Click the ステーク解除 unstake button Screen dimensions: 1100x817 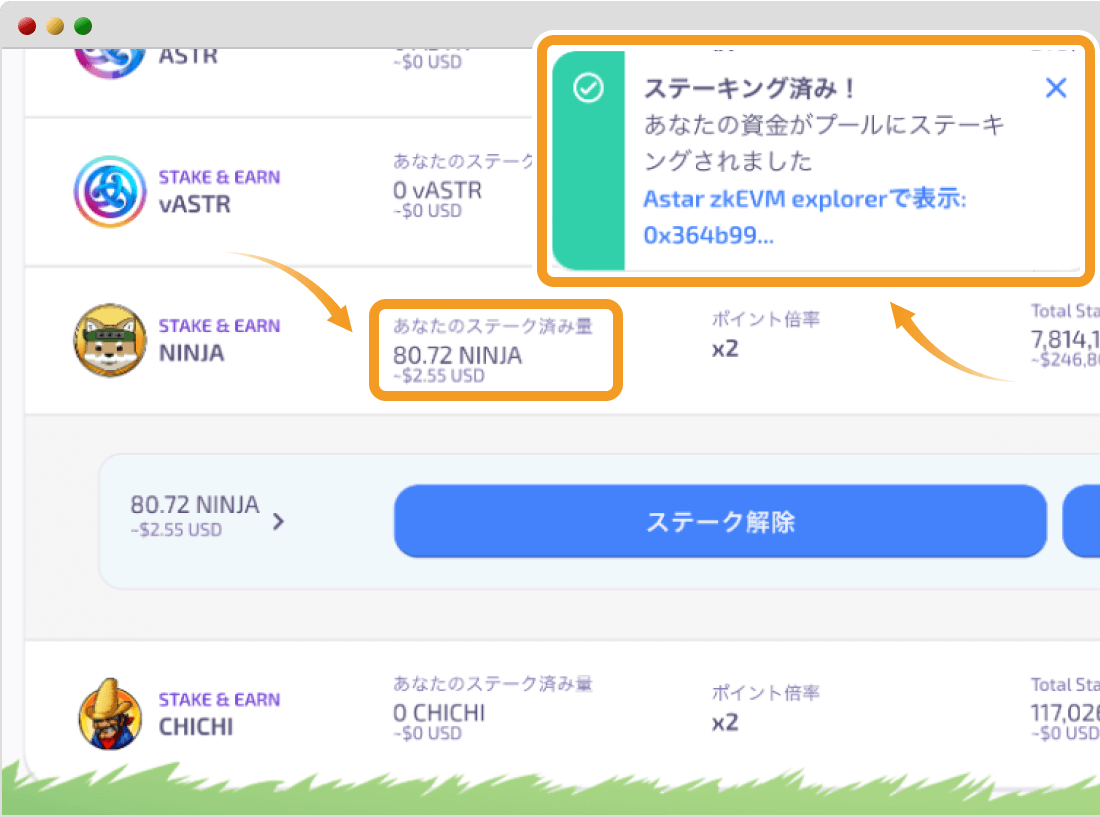click(x=720, y=521)
